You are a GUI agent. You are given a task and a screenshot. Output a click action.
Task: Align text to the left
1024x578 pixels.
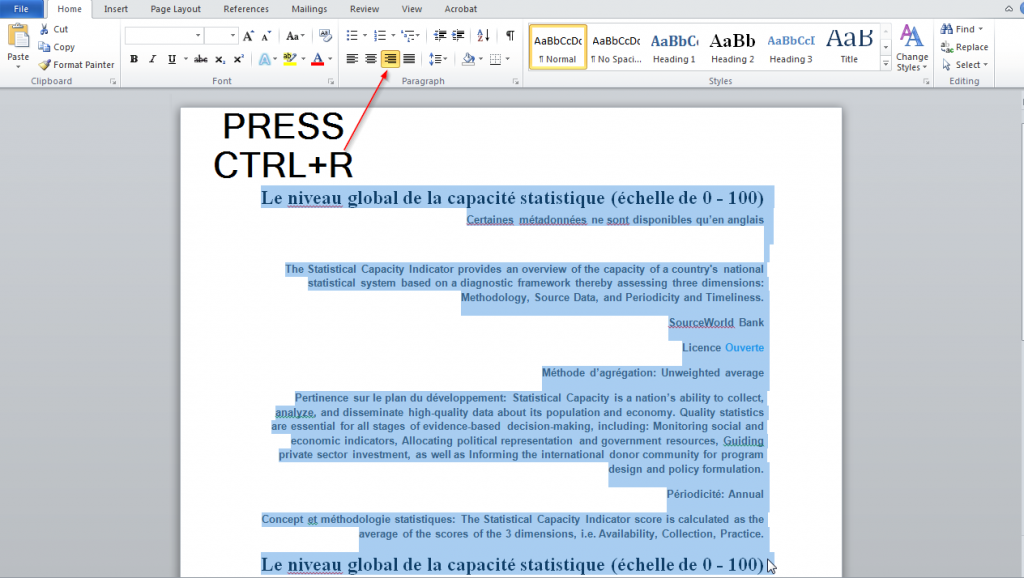coord(352,59)
